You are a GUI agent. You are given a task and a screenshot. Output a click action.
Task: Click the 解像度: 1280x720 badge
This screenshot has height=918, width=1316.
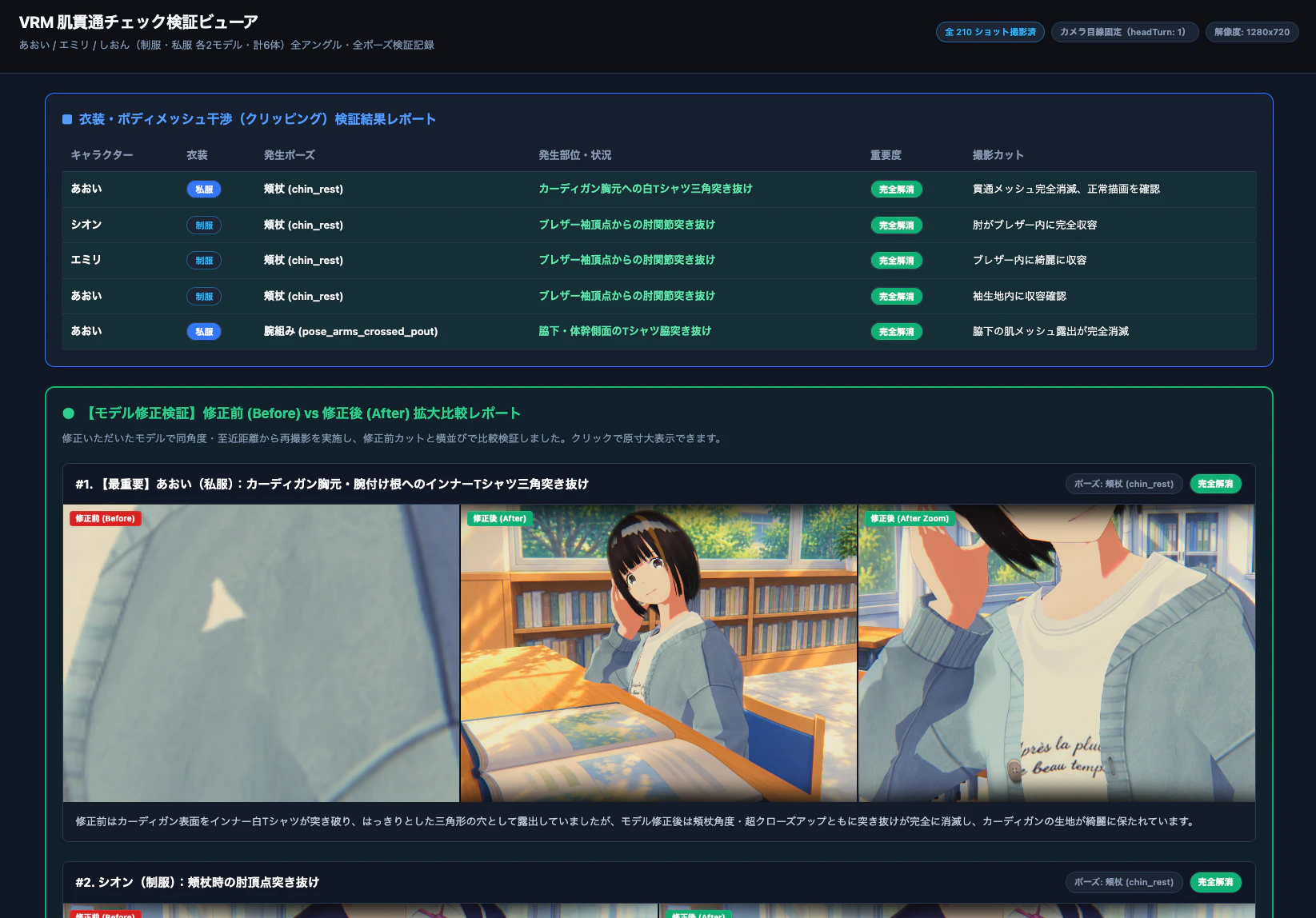(1251, 32)
